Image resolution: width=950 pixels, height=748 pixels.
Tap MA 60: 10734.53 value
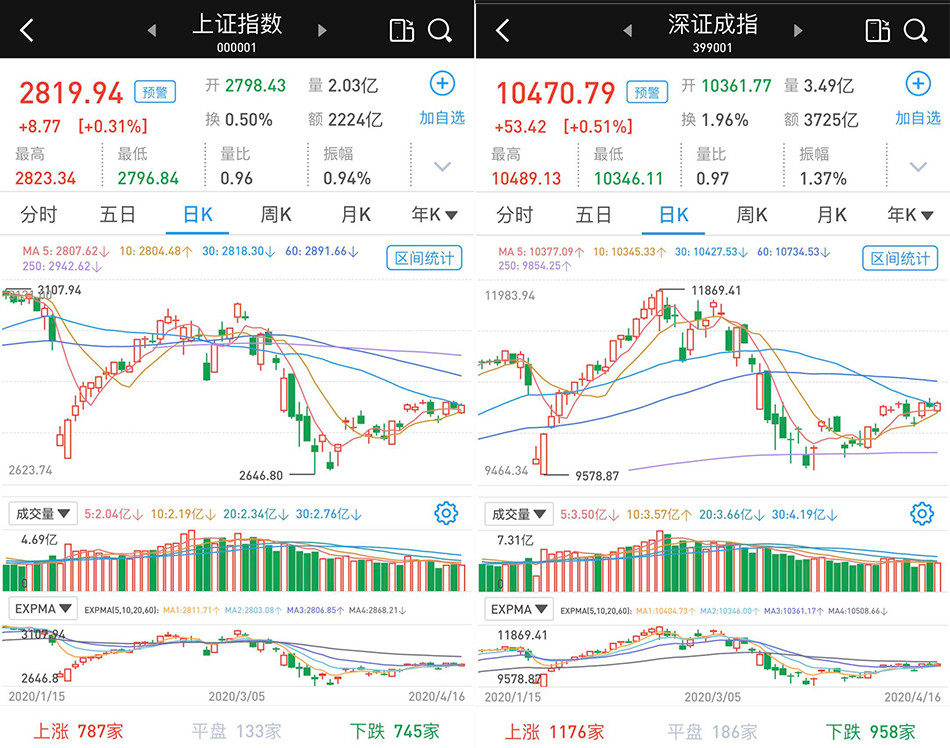point(793,251)
